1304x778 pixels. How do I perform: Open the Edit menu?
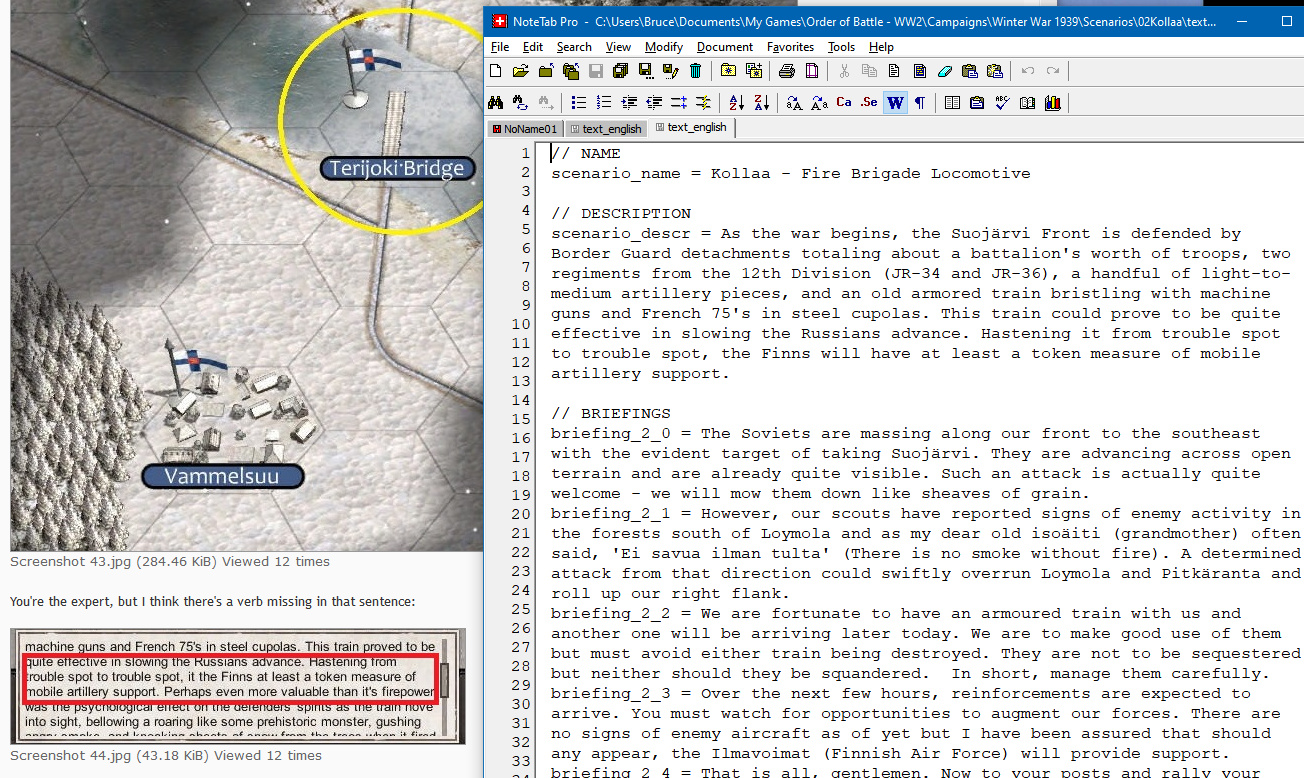(533, 47)
